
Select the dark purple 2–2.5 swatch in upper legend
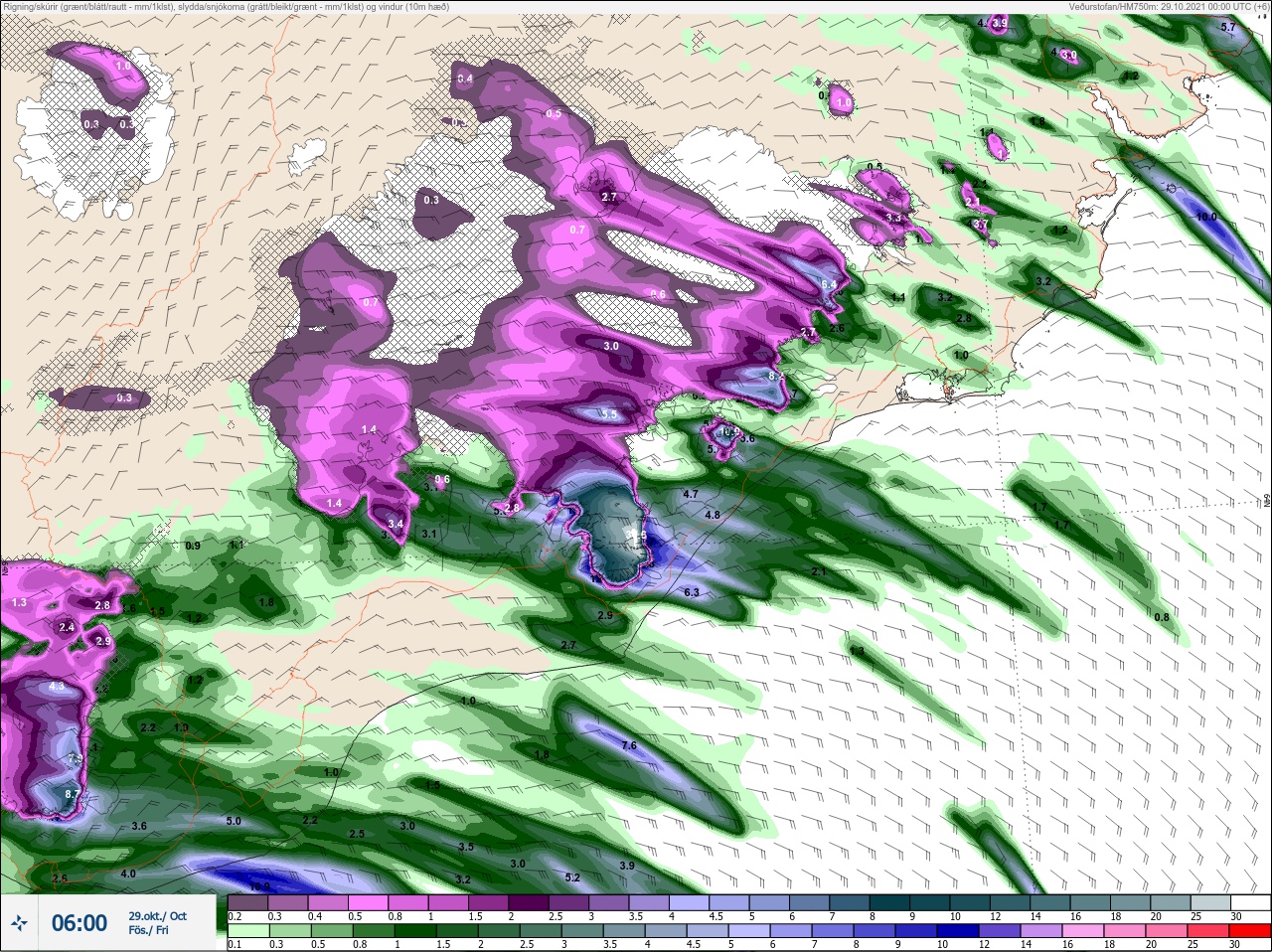tap(531, 901)
